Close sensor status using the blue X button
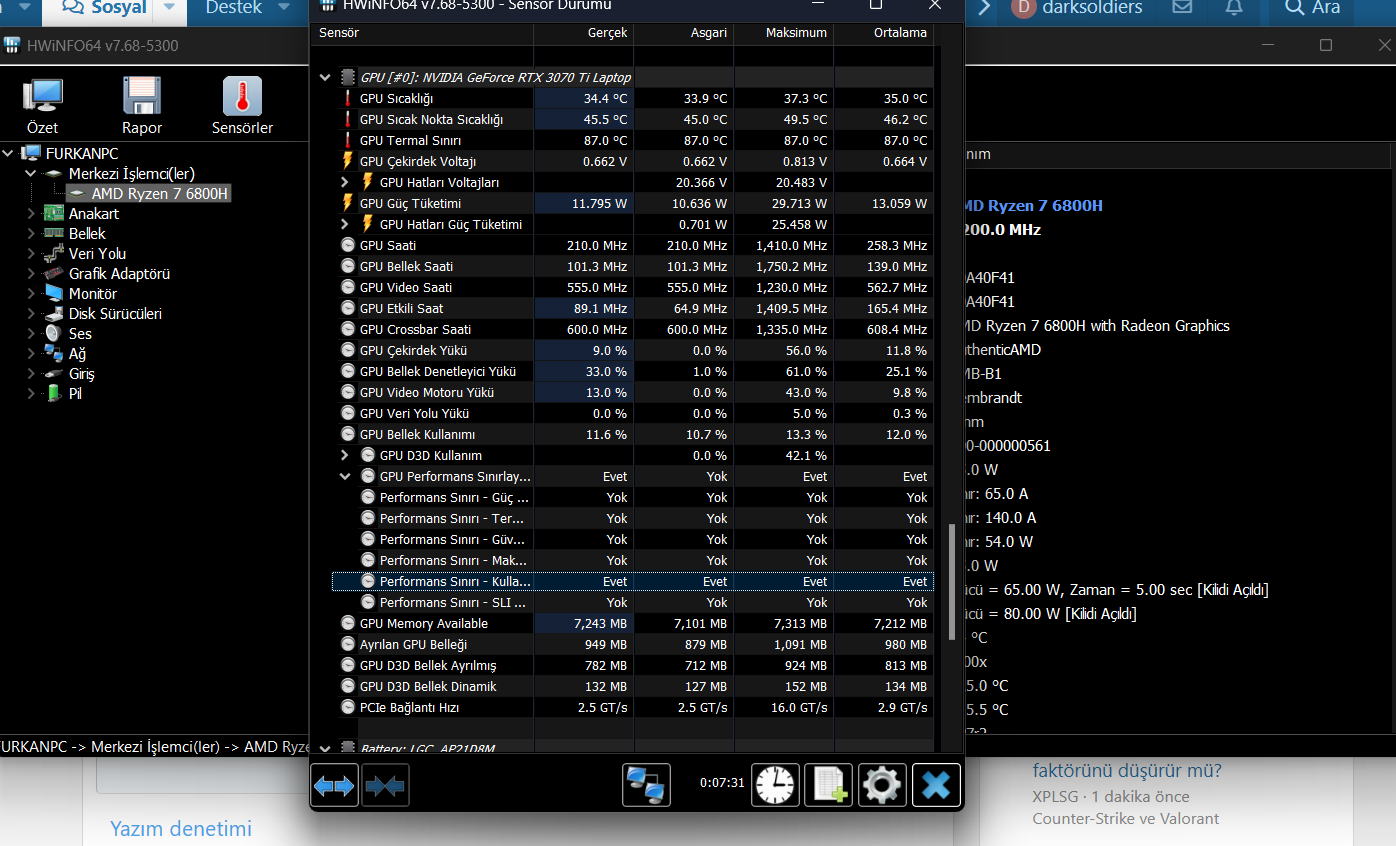The height and width of the screenshot is (846, 1396). point(936,785)
